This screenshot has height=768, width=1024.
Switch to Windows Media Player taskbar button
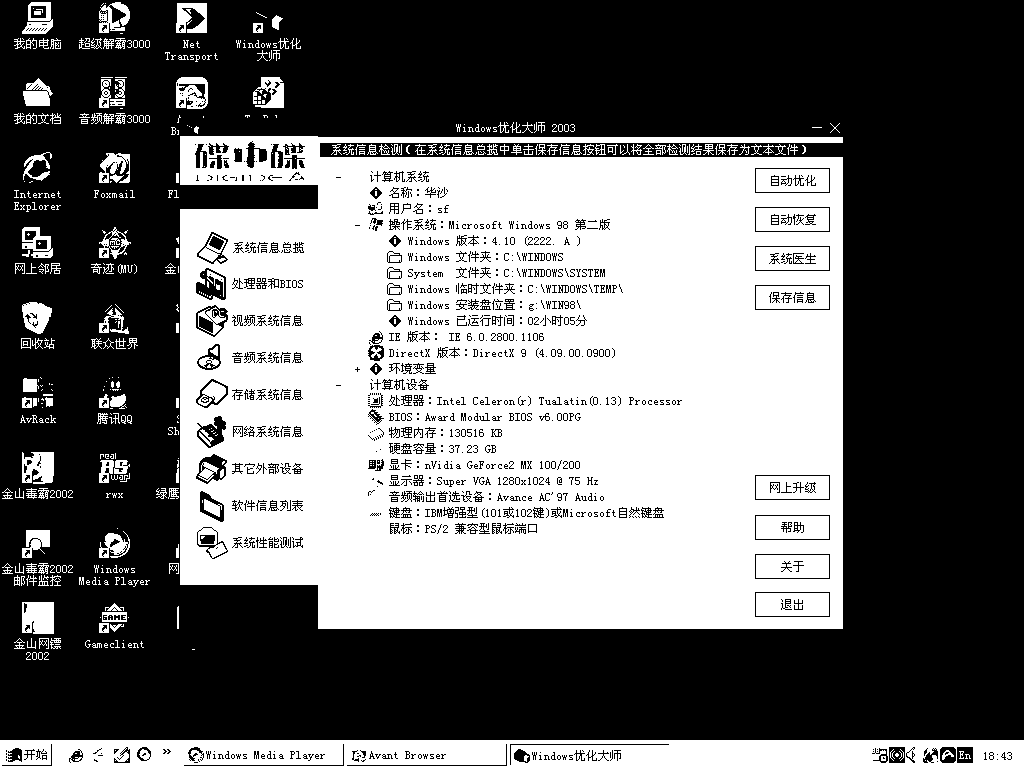[x=263, y=755]
